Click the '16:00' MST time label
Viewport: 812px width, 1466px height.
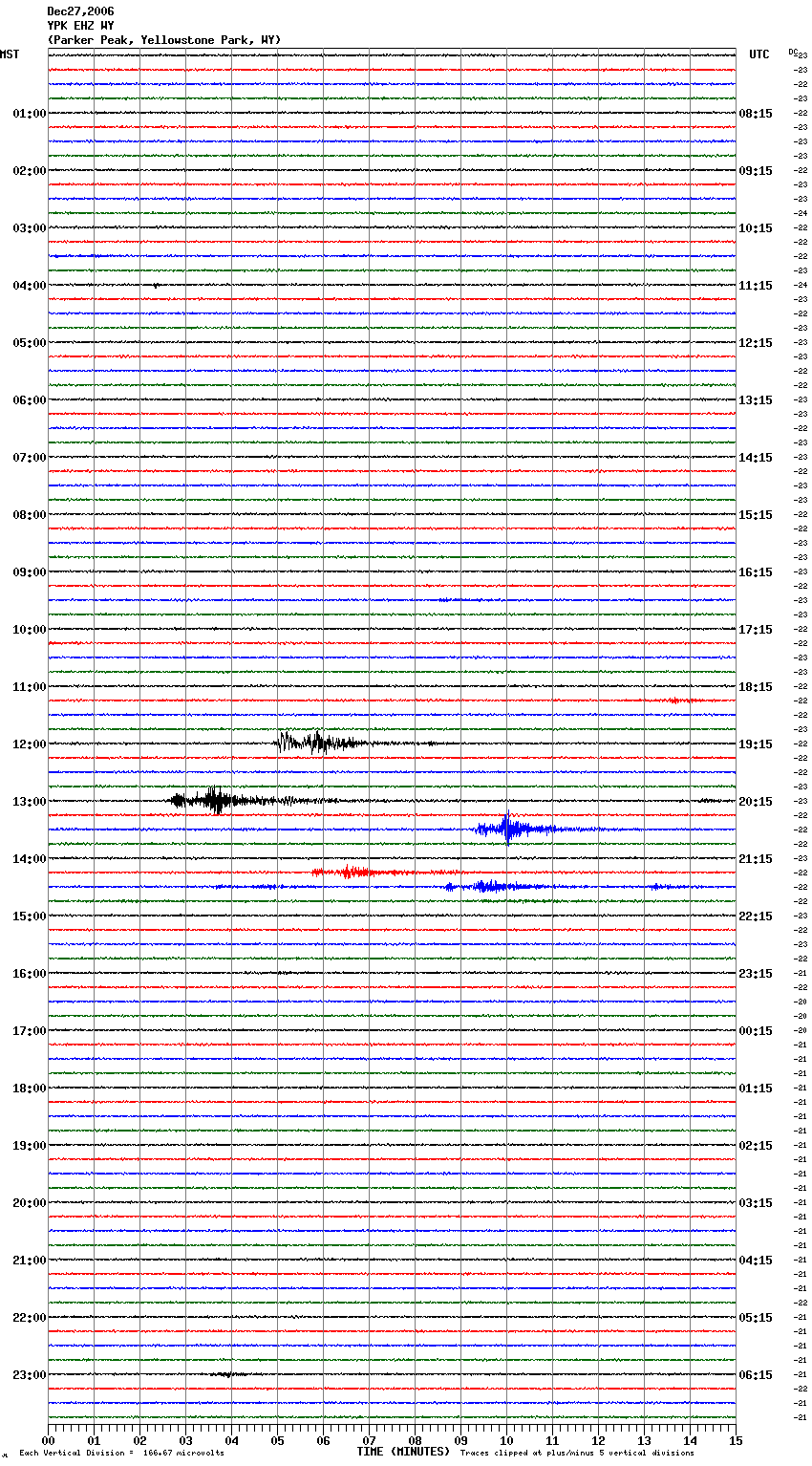point(30,974)
